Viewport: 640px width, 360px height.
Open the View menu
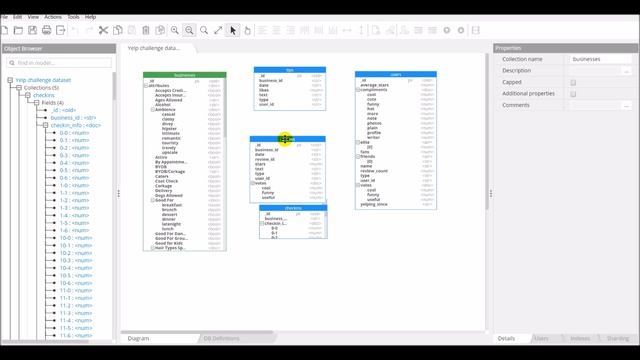pyautogui.click(x=33, y=17)
